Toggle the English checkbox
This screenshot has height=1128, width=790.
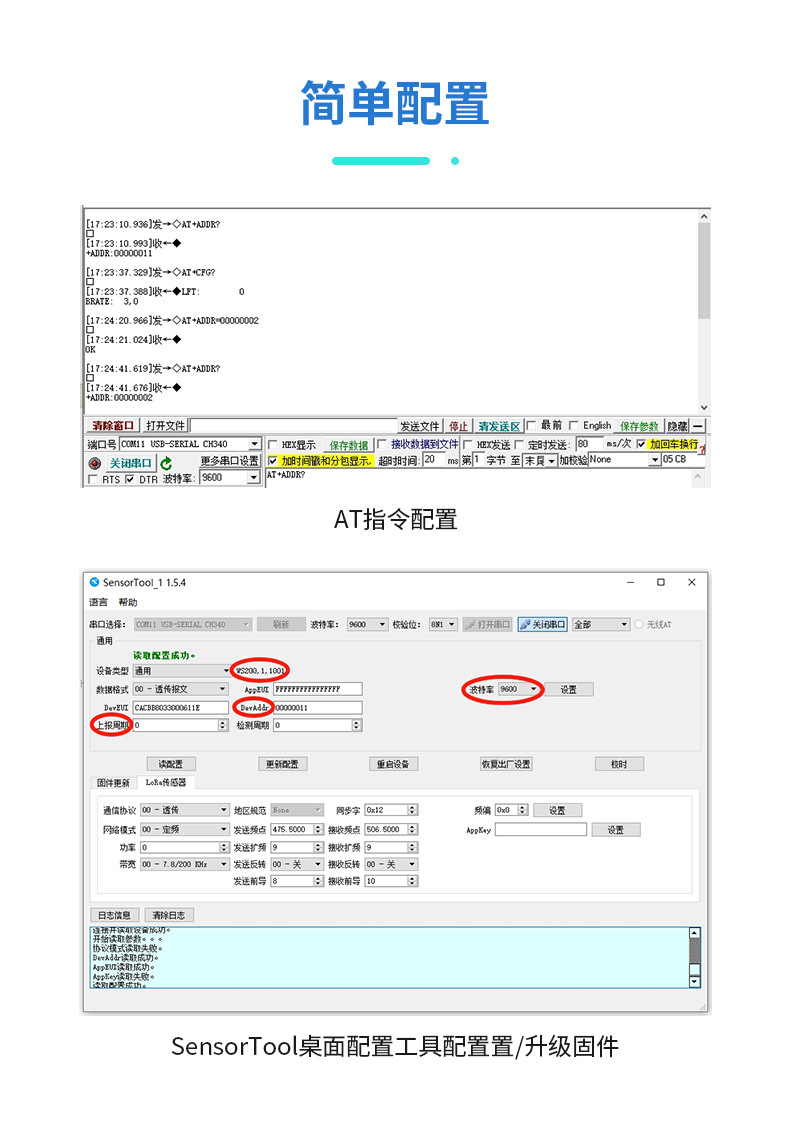(573, 426)
